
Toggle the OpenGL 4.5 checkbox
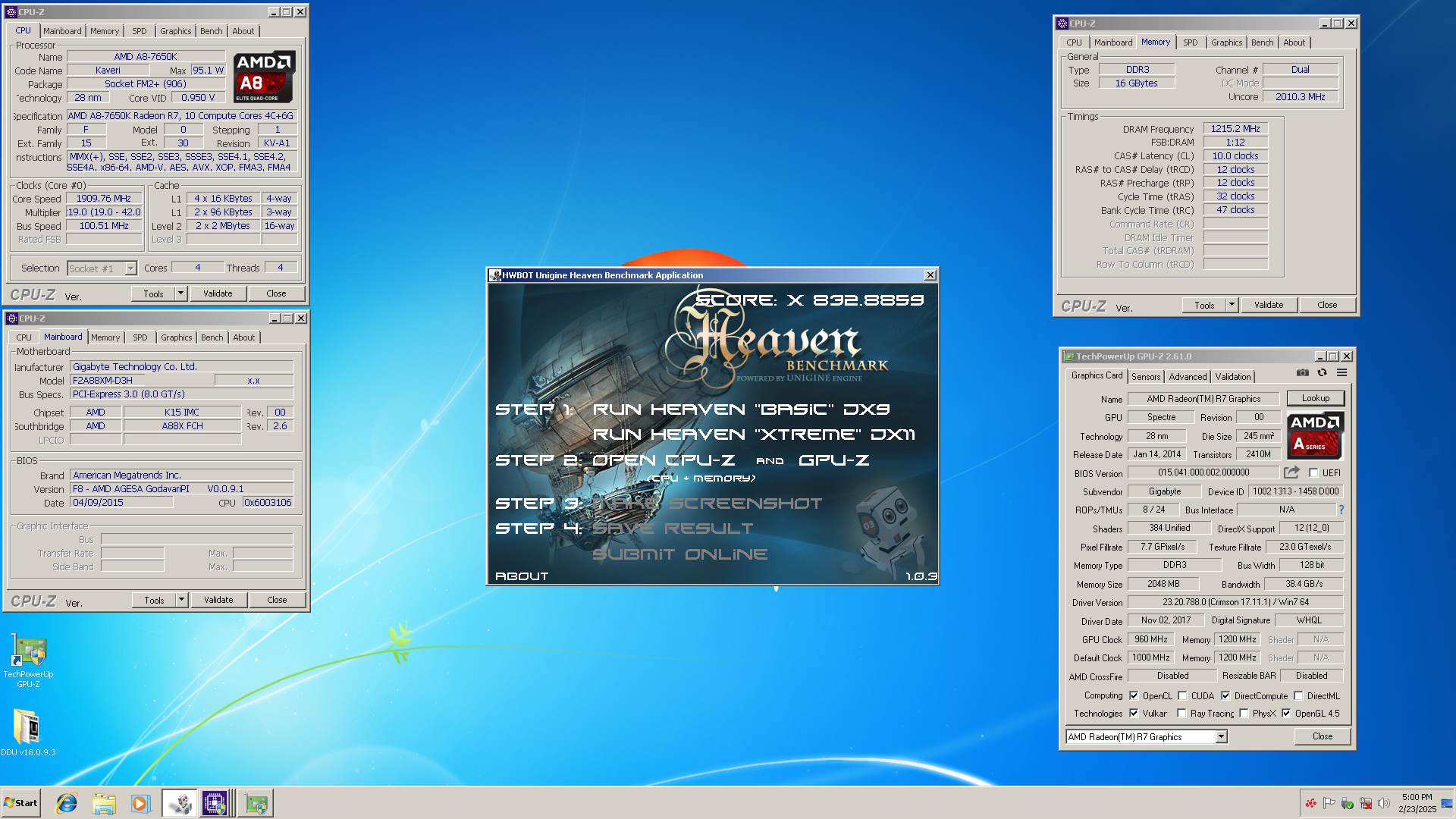[1286, 714]
